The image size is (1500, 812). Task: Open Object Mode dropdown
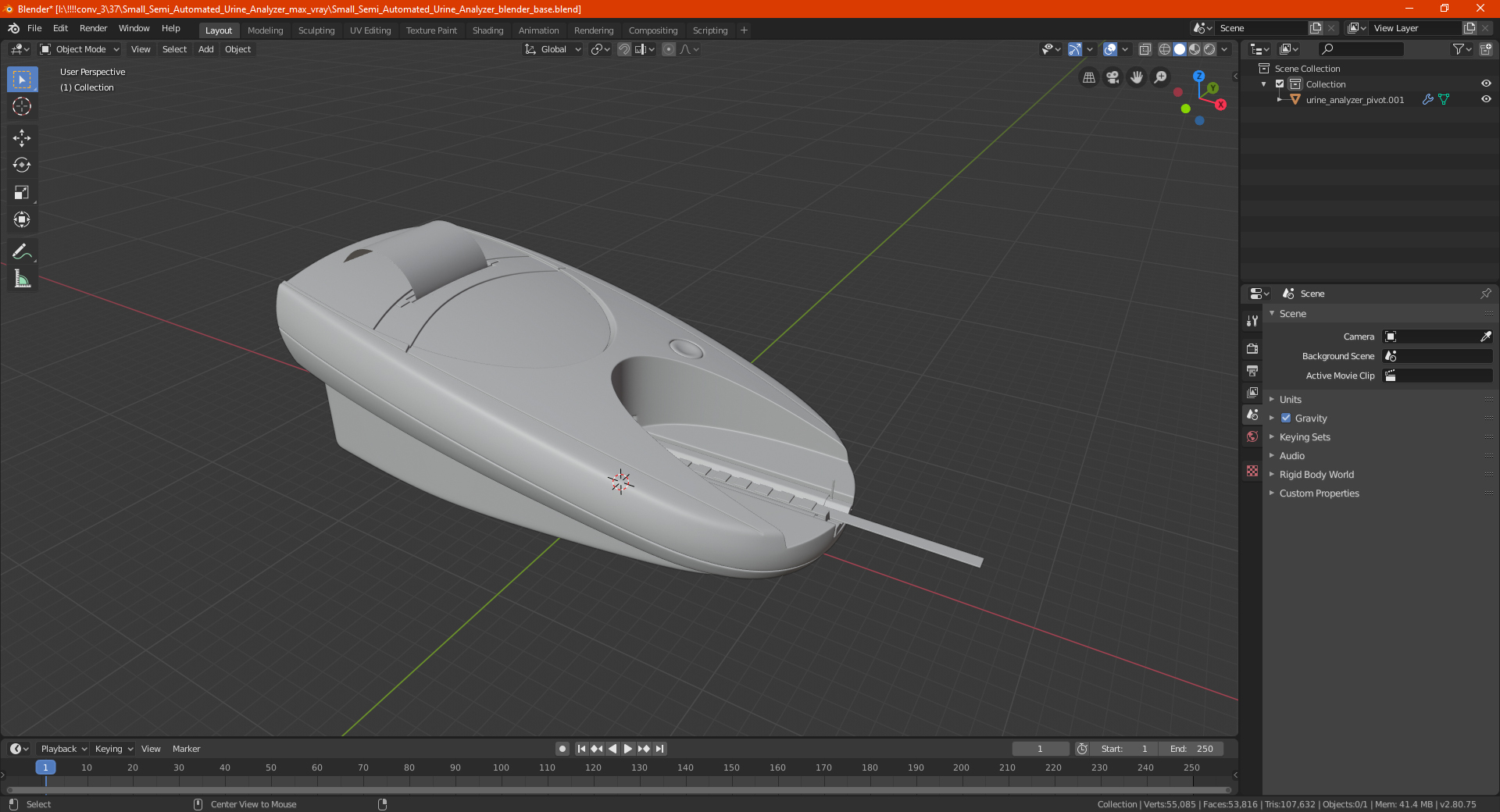80,49
